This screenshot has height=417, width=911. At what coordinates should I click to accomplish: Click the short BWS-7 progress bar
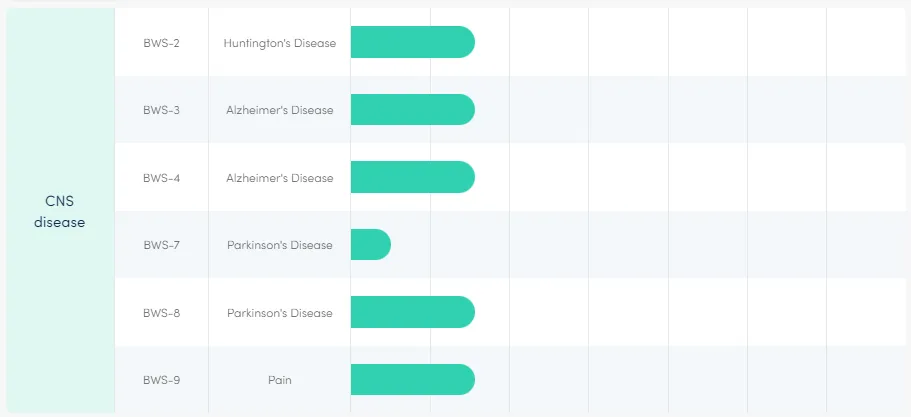(370, 245)
